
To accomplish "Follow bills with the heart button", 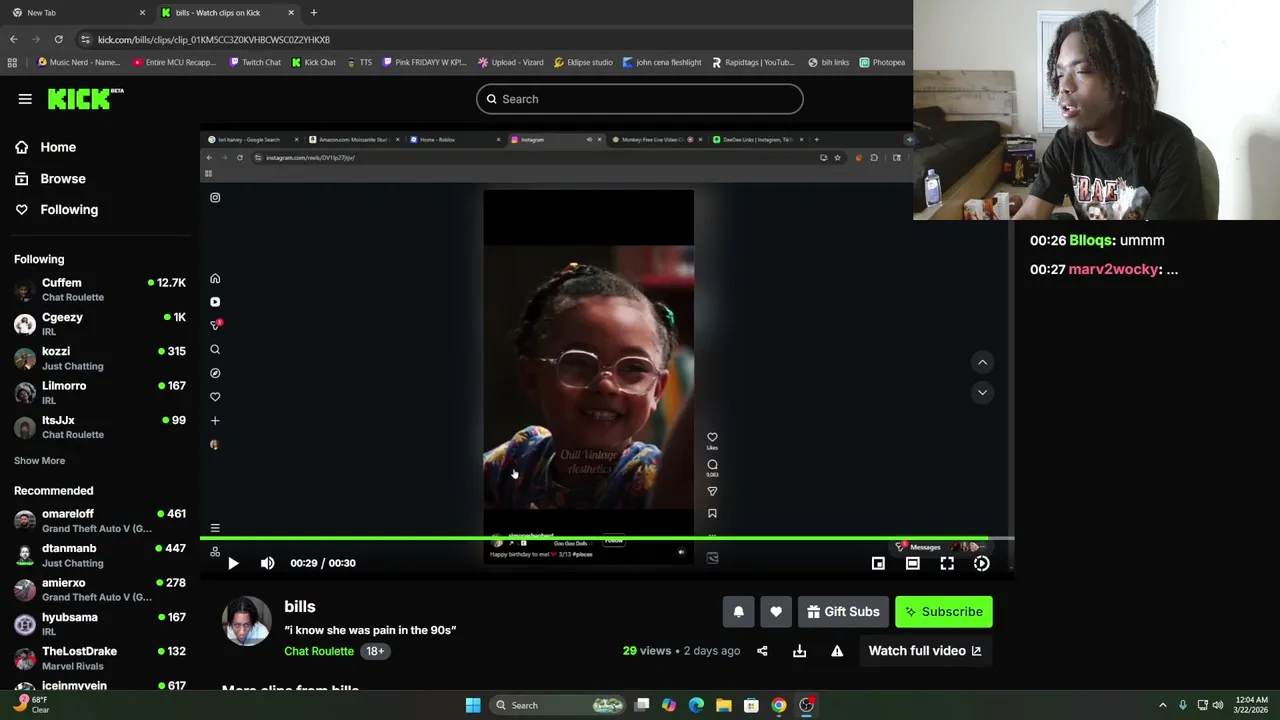I will point(776,612).
